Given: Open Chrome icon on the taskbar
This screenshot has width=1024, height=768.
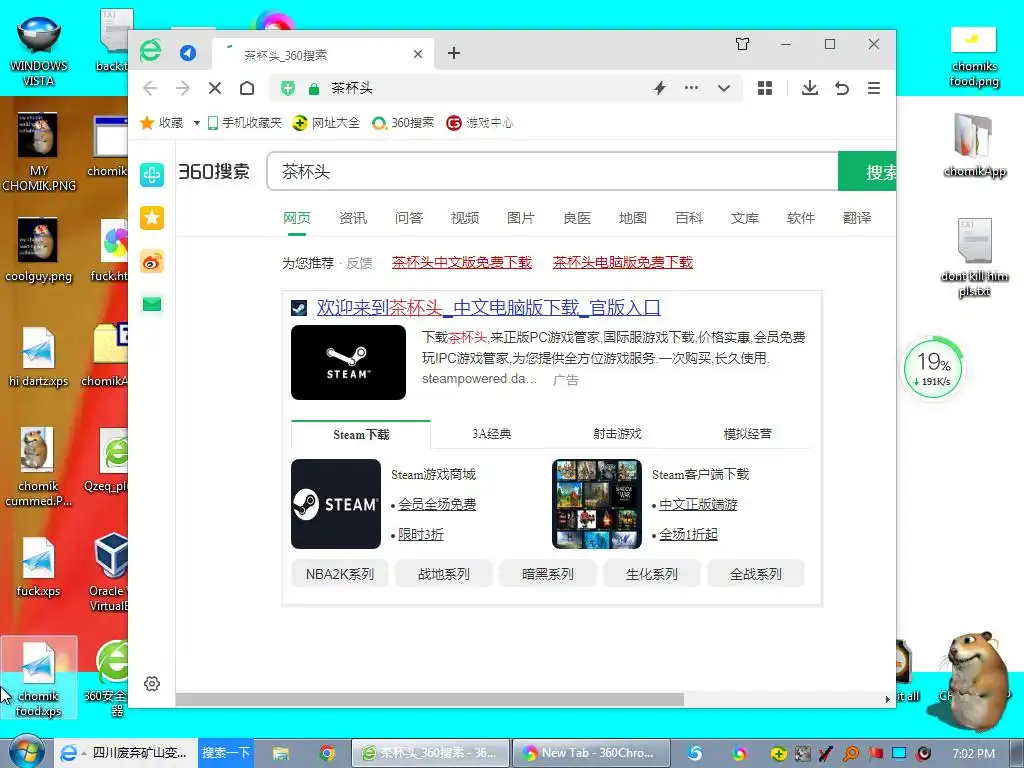Looking at the screenshot, I should pyautogui.click(x=327, y=754).
